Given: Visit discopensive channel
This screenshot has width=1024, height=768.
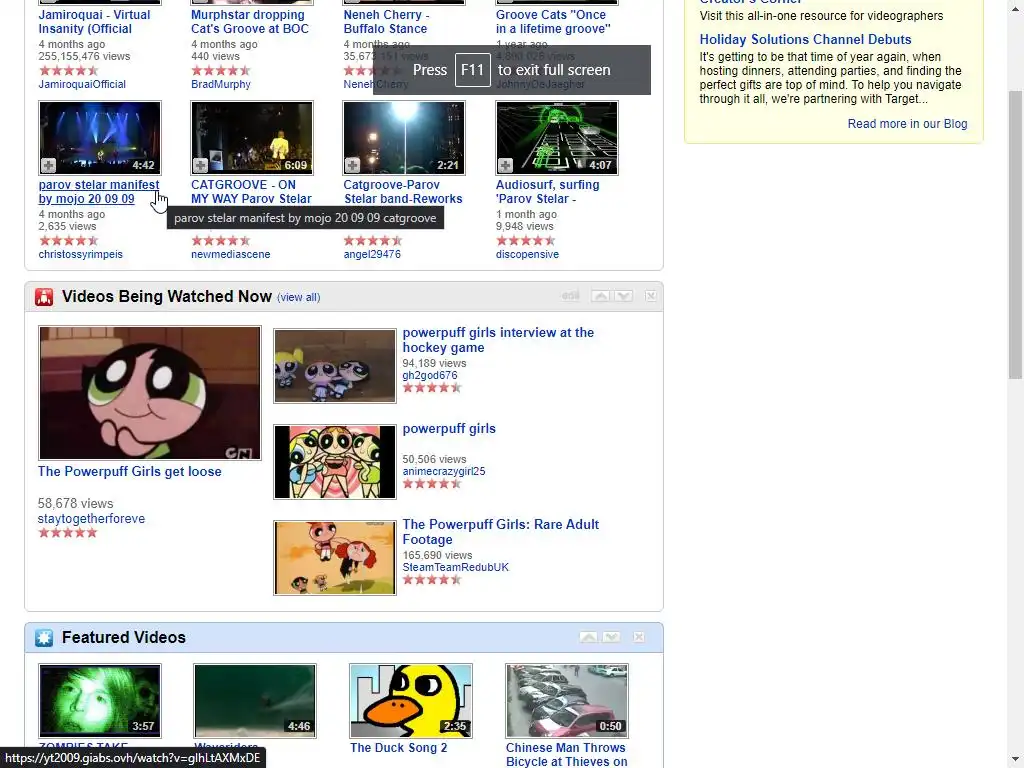Looking at the screenshot, I should click(527, 255).
